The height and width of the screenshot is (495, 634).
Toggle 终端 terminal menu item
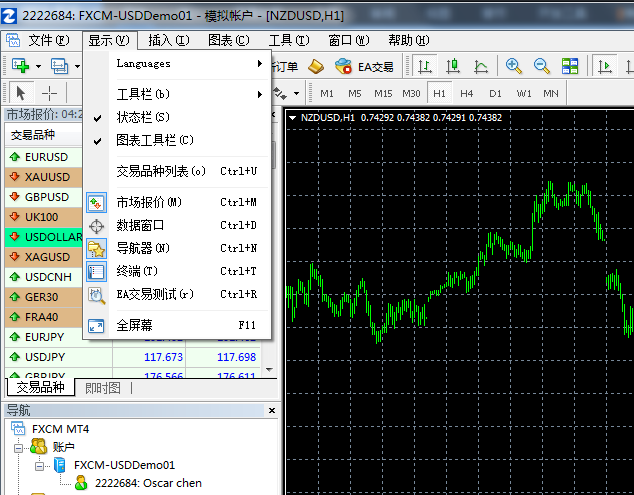pos(178,271)
